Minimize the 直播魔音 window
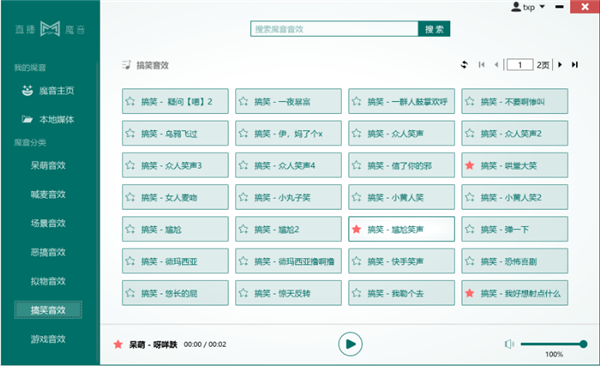 [559, 7]
